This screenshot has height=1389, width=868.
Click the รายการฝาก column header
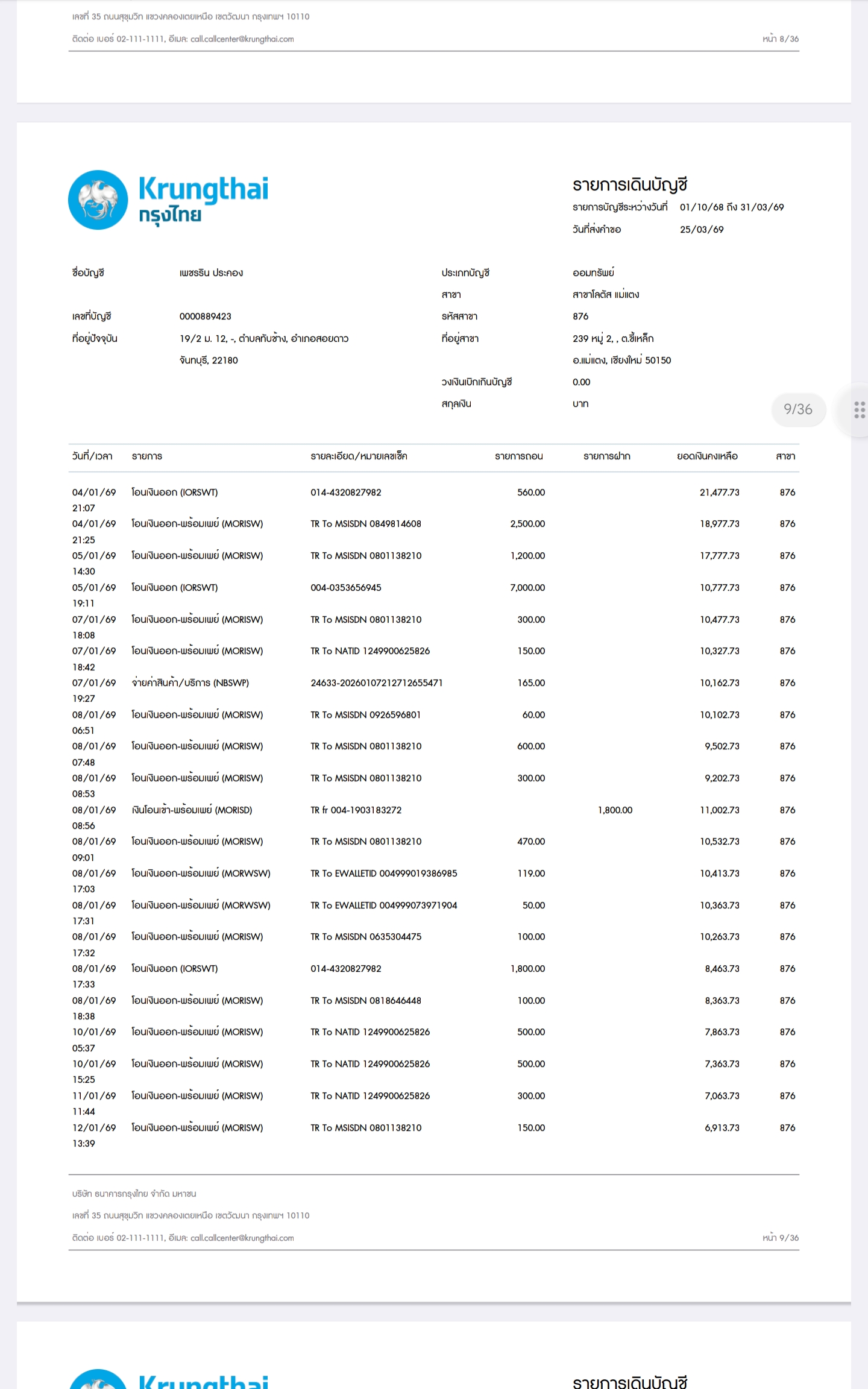coord(606,456)
